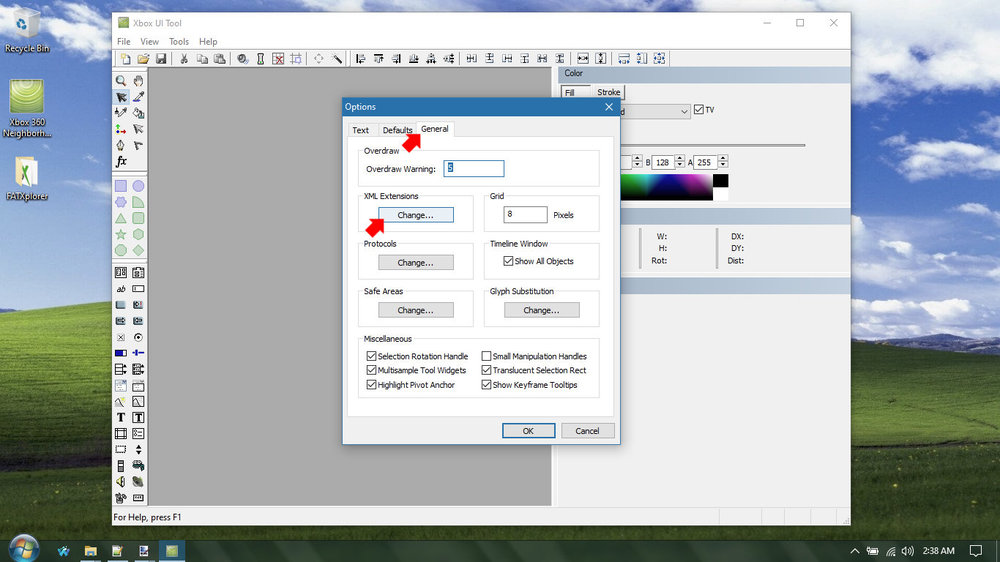Click the Paste toolbar icon
Image resolution: width=1000 pixels, height=562 pixels.
click(219, 59)
